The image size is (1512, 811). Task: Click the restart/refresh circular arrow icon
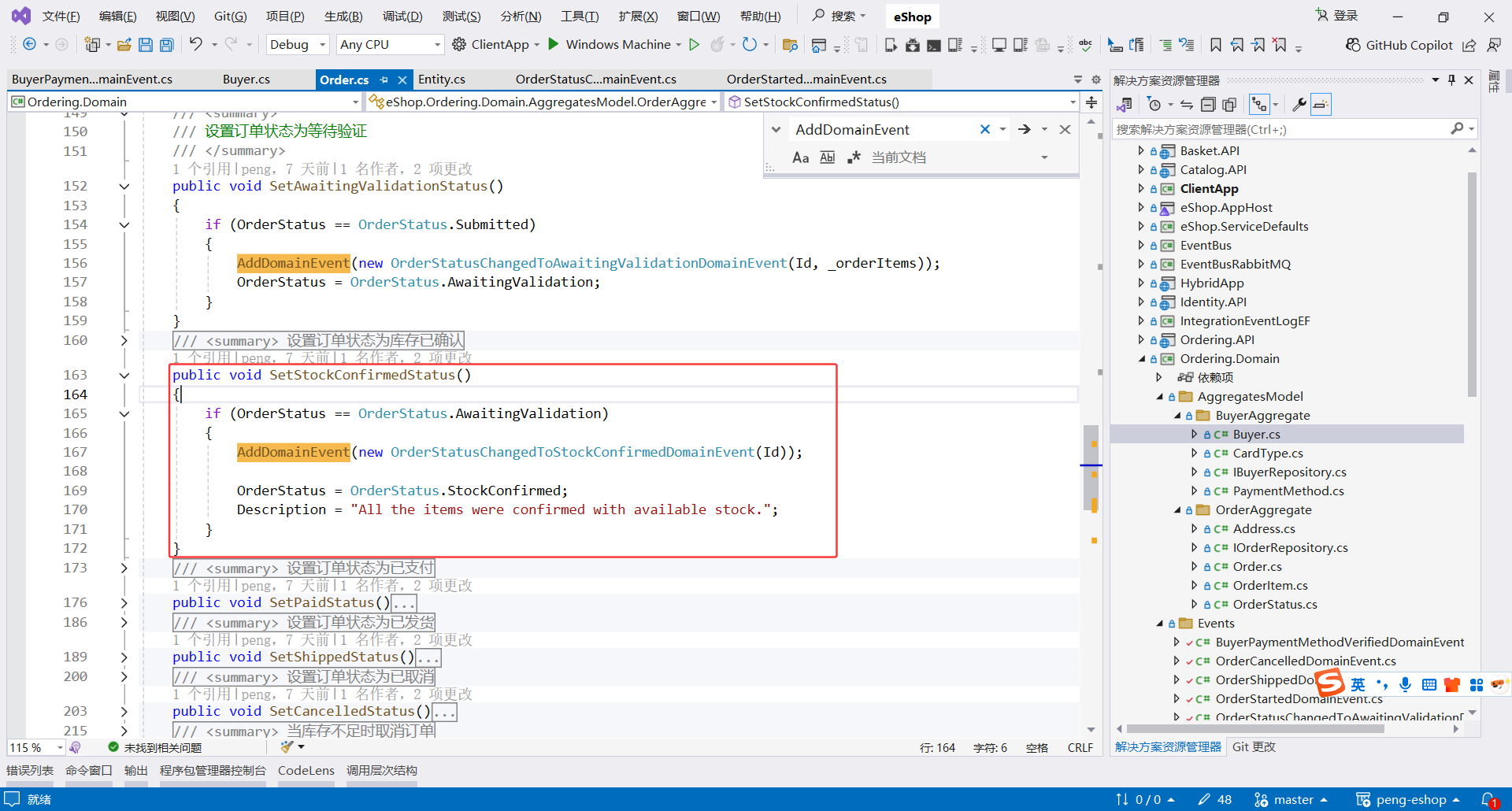pyautogui.click(x=750, y=45)
